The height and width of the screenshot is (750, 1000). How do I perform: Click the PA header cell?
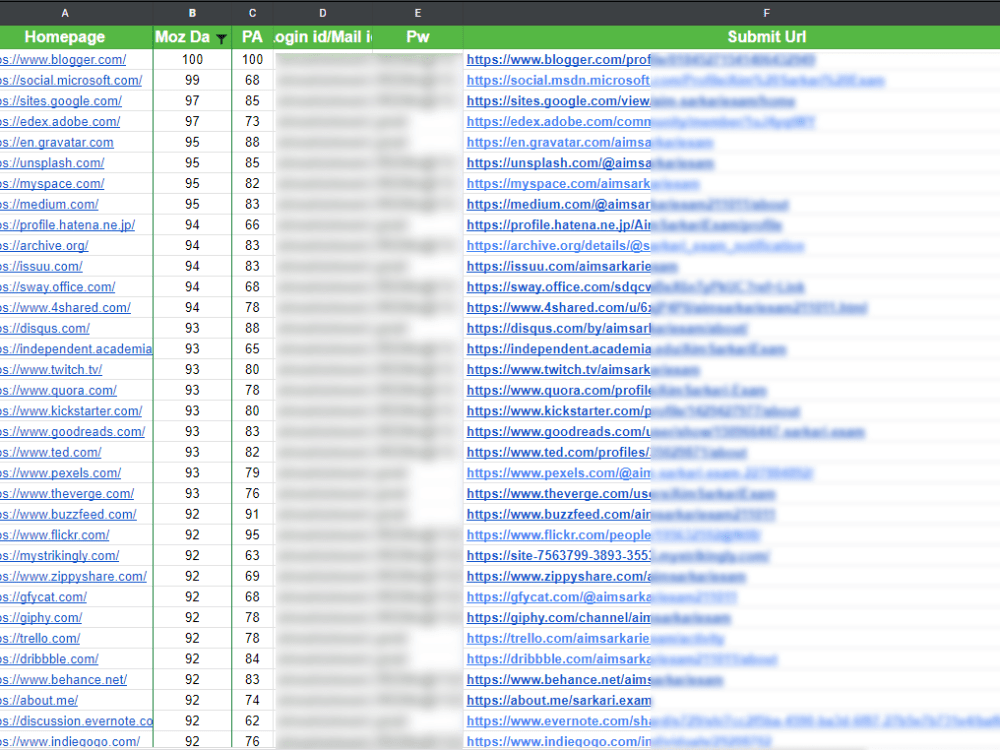pyautogui.click(x=253, y=37)
